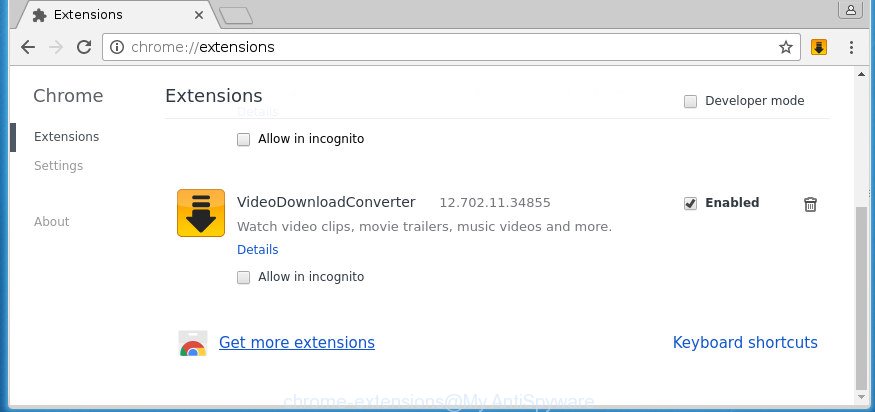Open the VideoDownloadConverter toolbar extension icon
The width and height of the screenshot is (875, 412).
point(819,47)
